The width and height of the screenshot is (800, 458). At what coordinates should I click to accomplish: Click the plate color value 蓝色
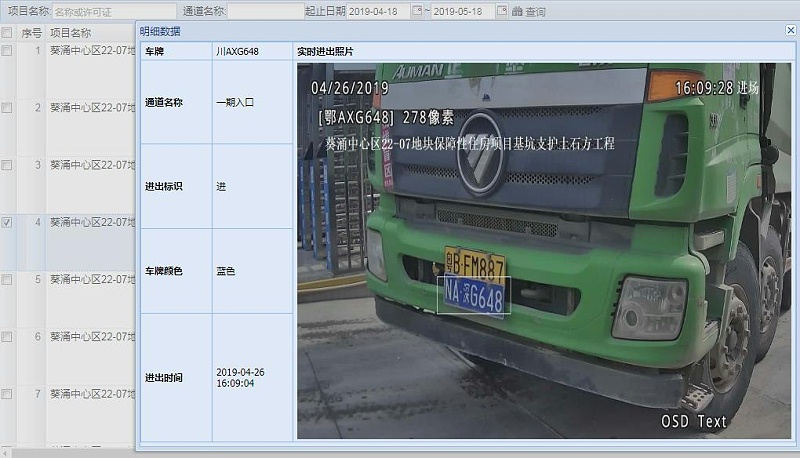[226, 271]
